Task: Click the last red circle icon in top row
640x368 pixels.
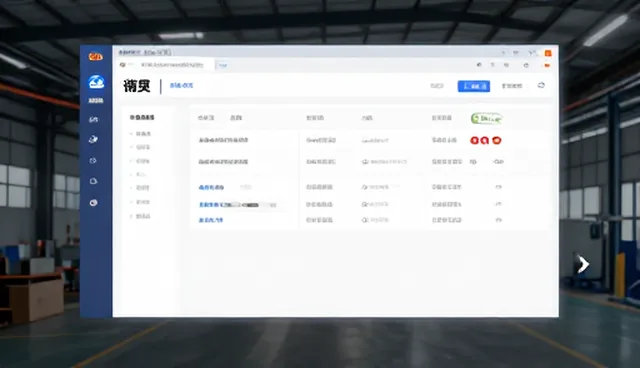Action: (497, 140)
